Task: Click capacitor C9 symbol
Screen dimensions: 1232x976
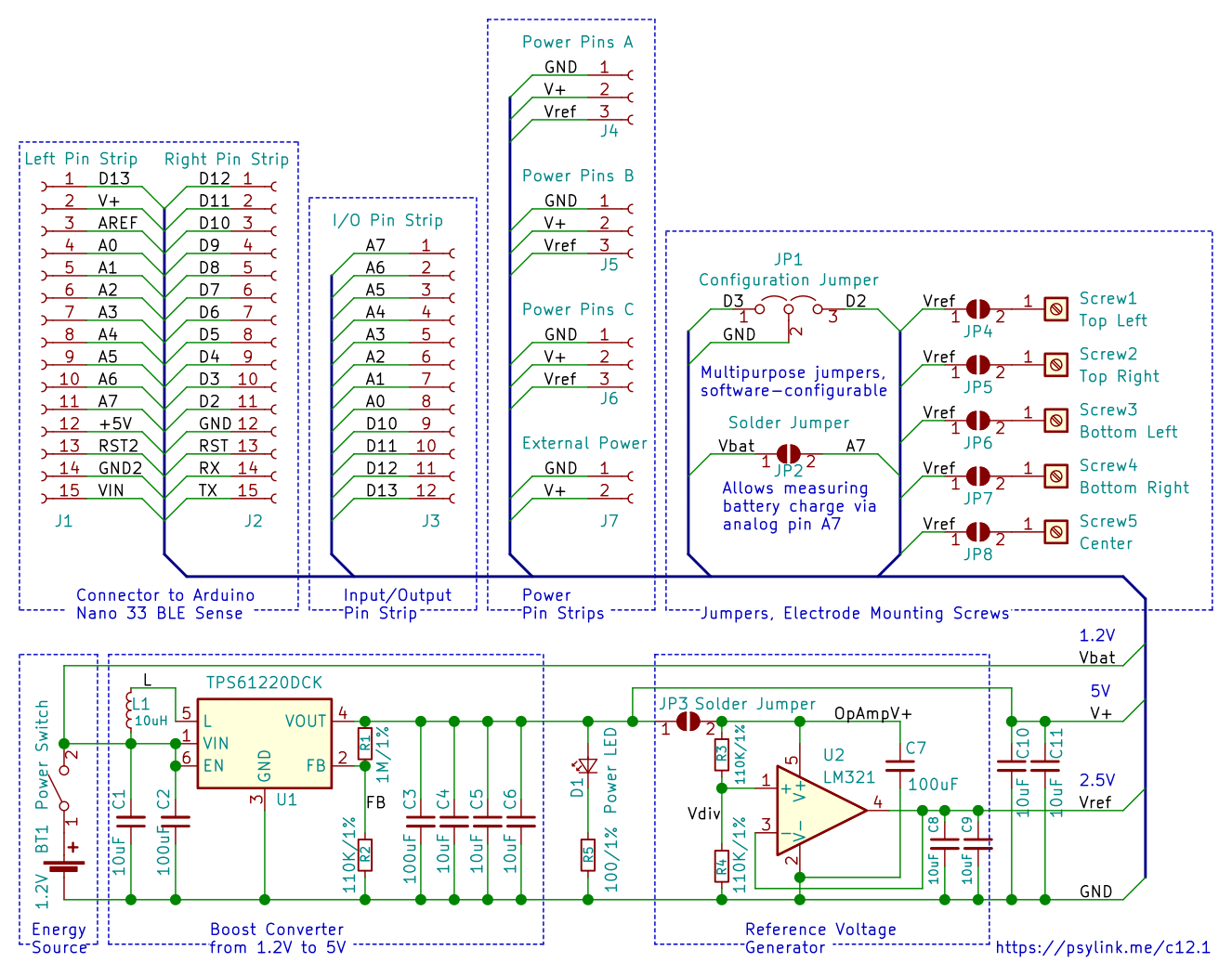Action: 977,844
